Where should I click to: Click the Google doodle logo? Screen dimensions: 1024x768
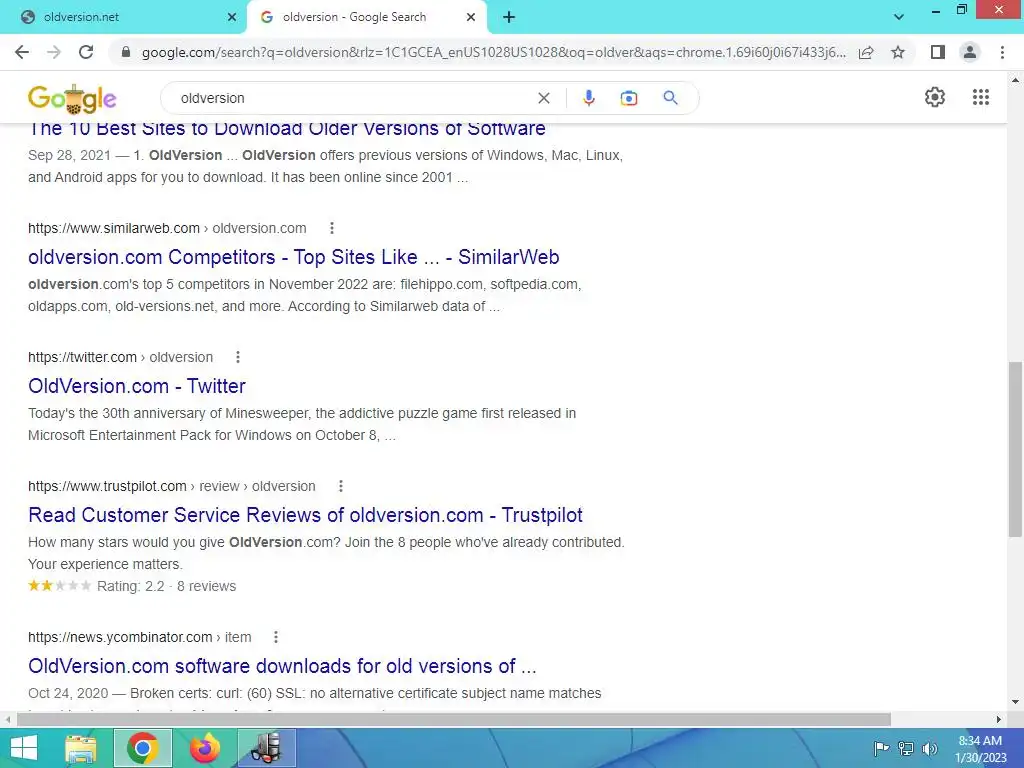pyautogui.click(x=72, y=99)
